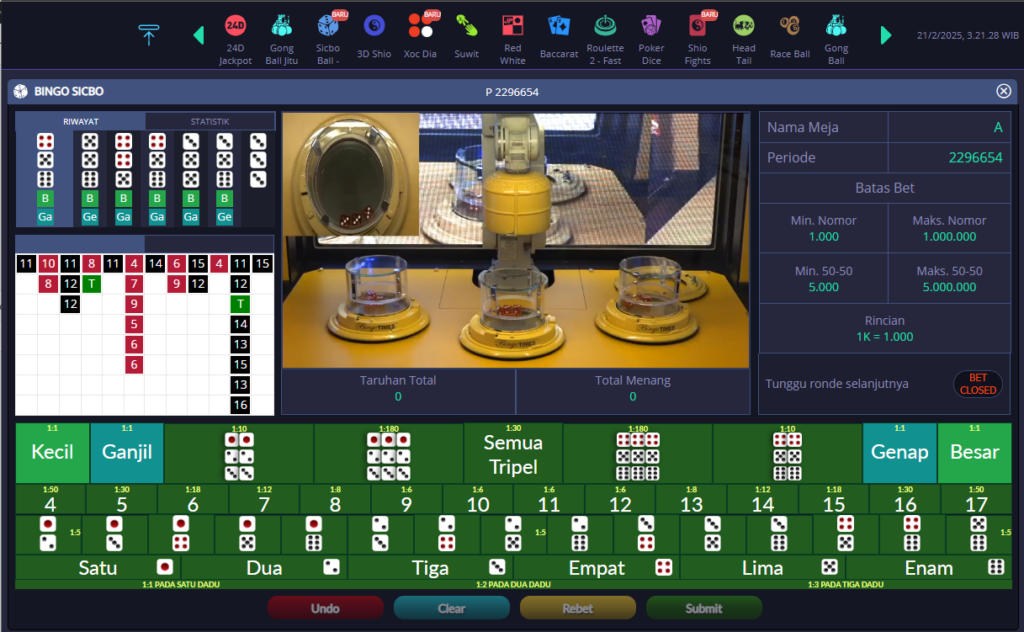Open the Roulette 2 - Fast game

click(605, 39)
